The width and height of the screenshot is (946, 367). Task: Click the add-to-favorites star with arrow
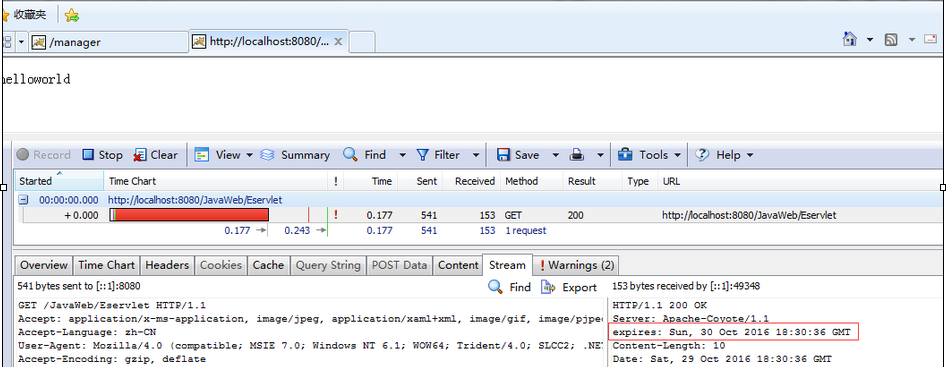[x=72, y=15]
